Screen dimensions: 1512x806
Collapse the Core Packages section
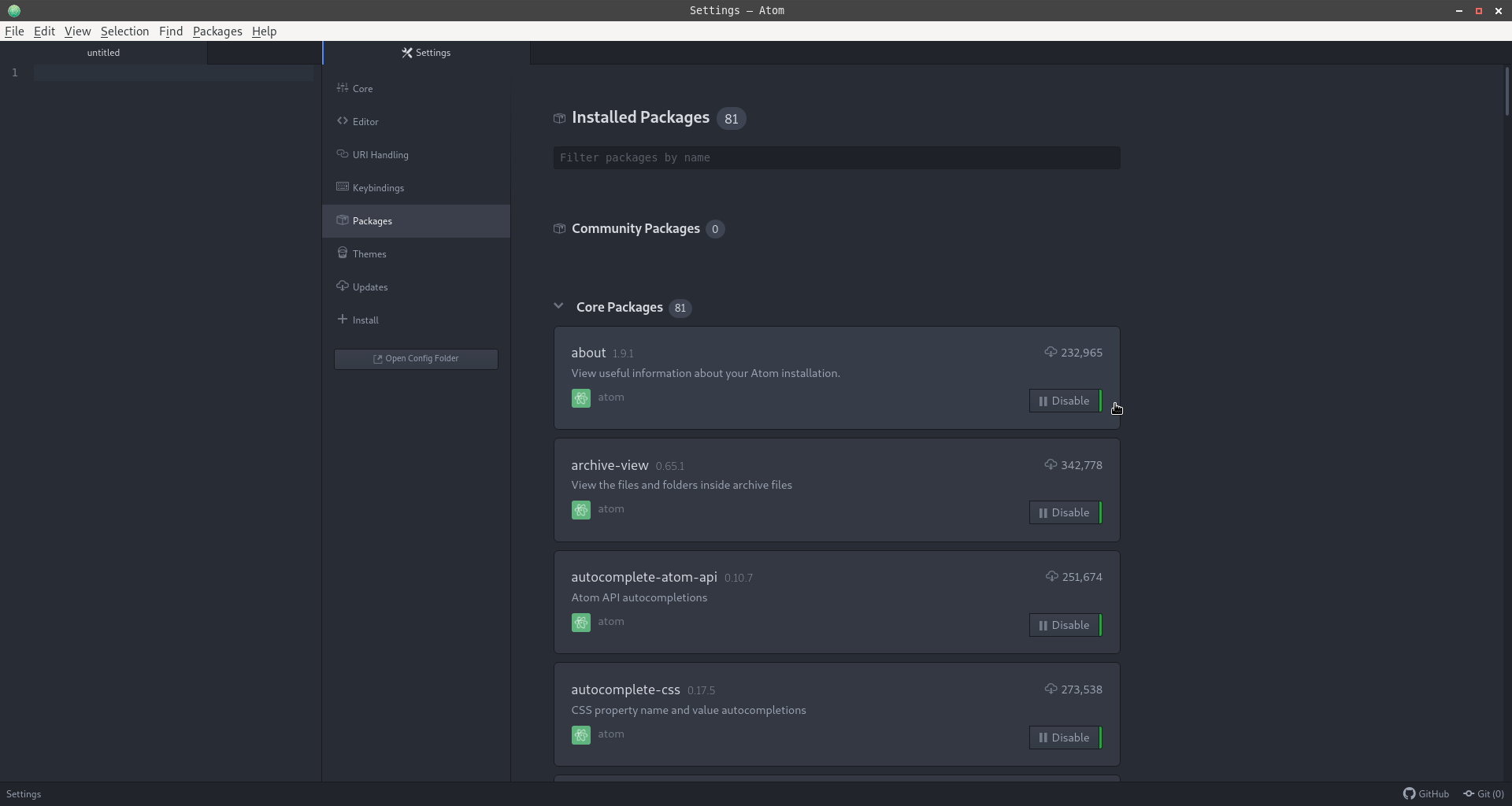point(558,306)
